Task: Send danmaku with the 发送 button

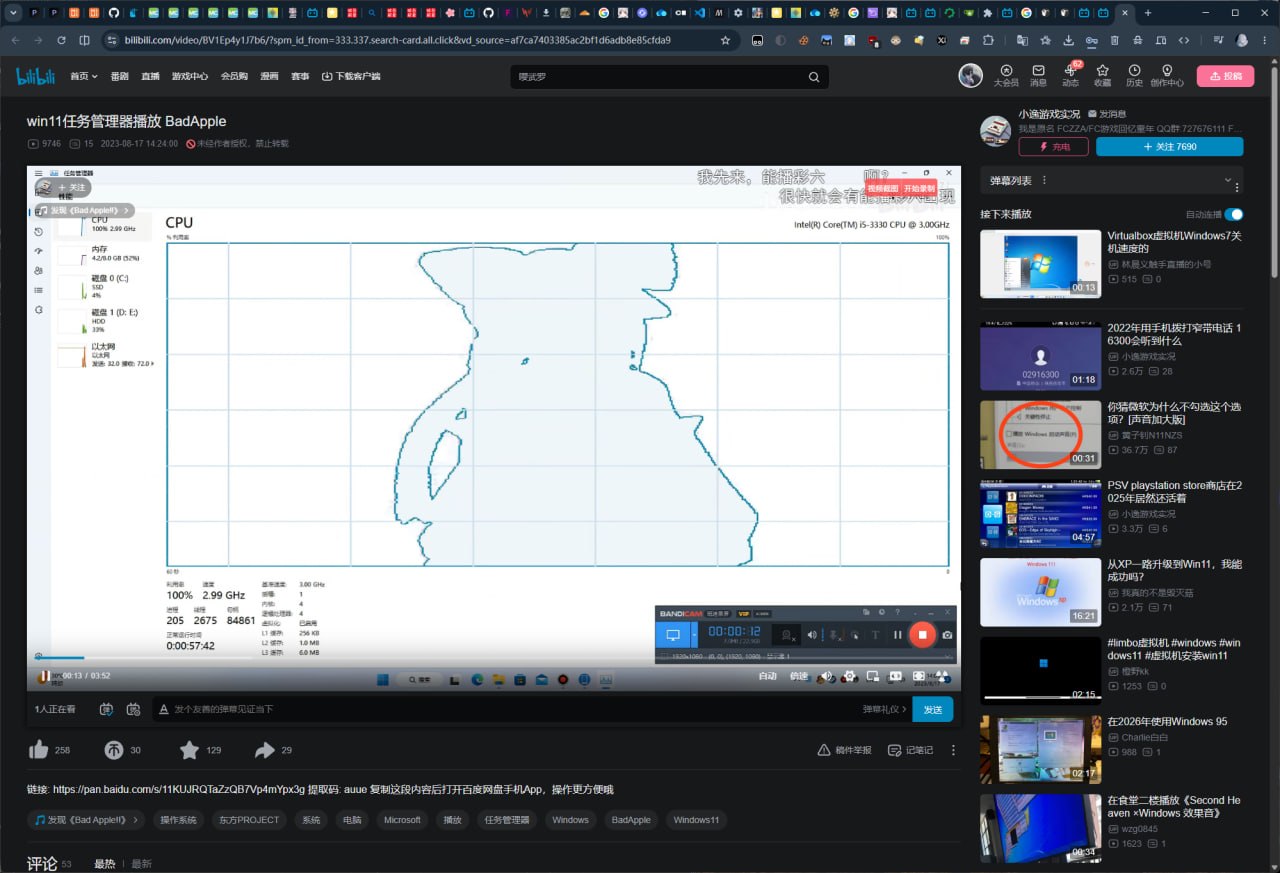Action: [933, 709]
